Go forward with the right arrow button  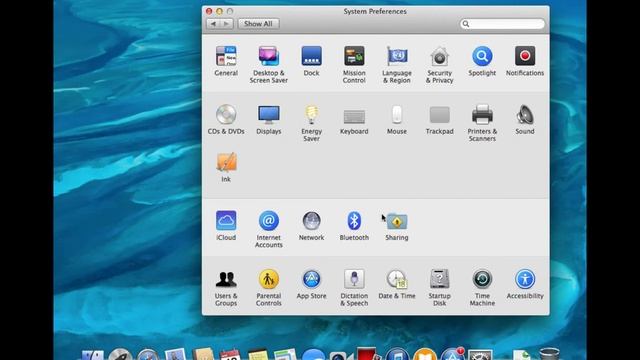(227, 24)
